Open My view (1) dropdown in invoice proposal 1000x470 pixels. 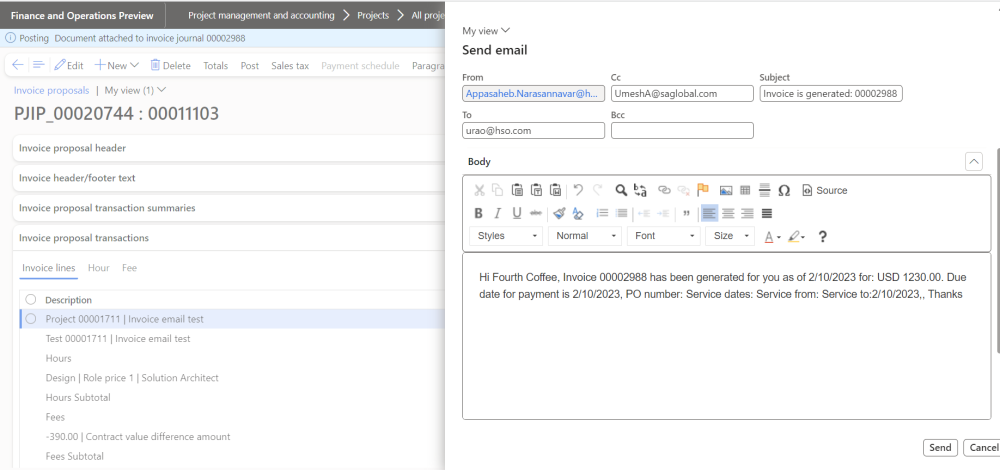pyautogui.click(x=135, y=90)
